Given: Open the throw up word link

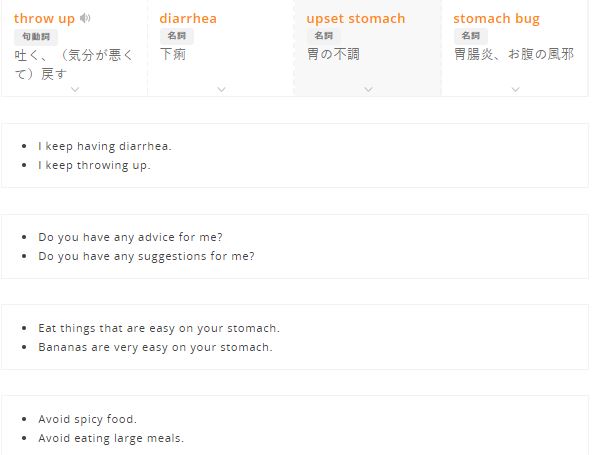Looking at the screenshot, I should click(44, 19).
